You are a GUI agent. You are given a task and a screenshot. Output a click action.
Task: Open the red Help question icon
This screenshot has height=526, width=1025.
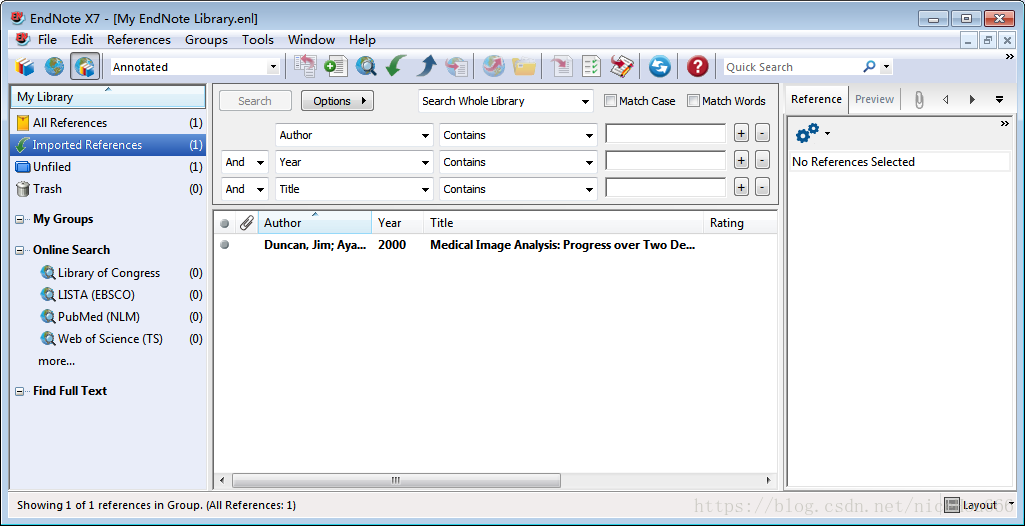[x=697, y=66]
